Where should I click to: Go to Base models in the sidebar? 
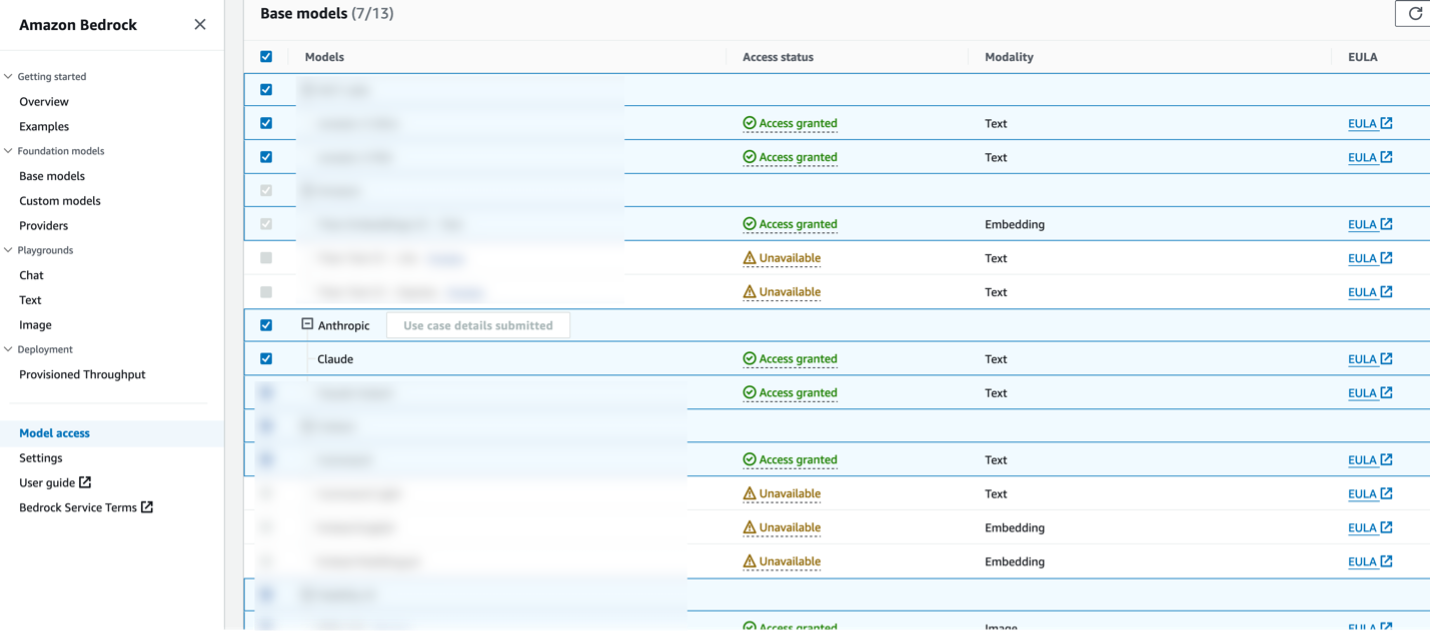52,176
